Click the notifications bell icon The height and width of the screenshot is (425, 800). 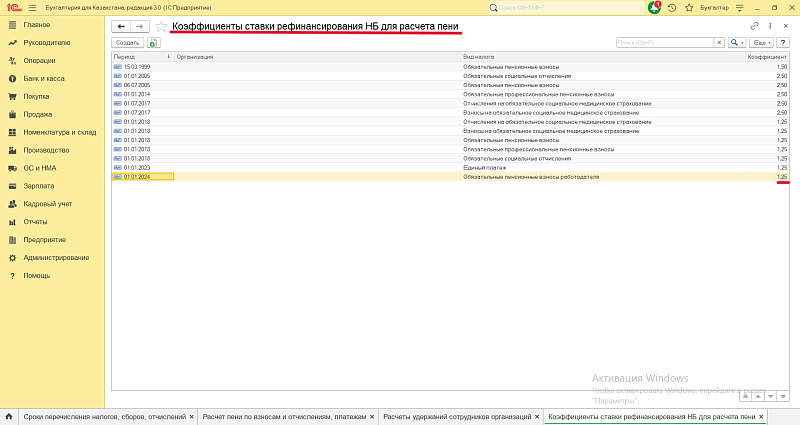point(654,8)
